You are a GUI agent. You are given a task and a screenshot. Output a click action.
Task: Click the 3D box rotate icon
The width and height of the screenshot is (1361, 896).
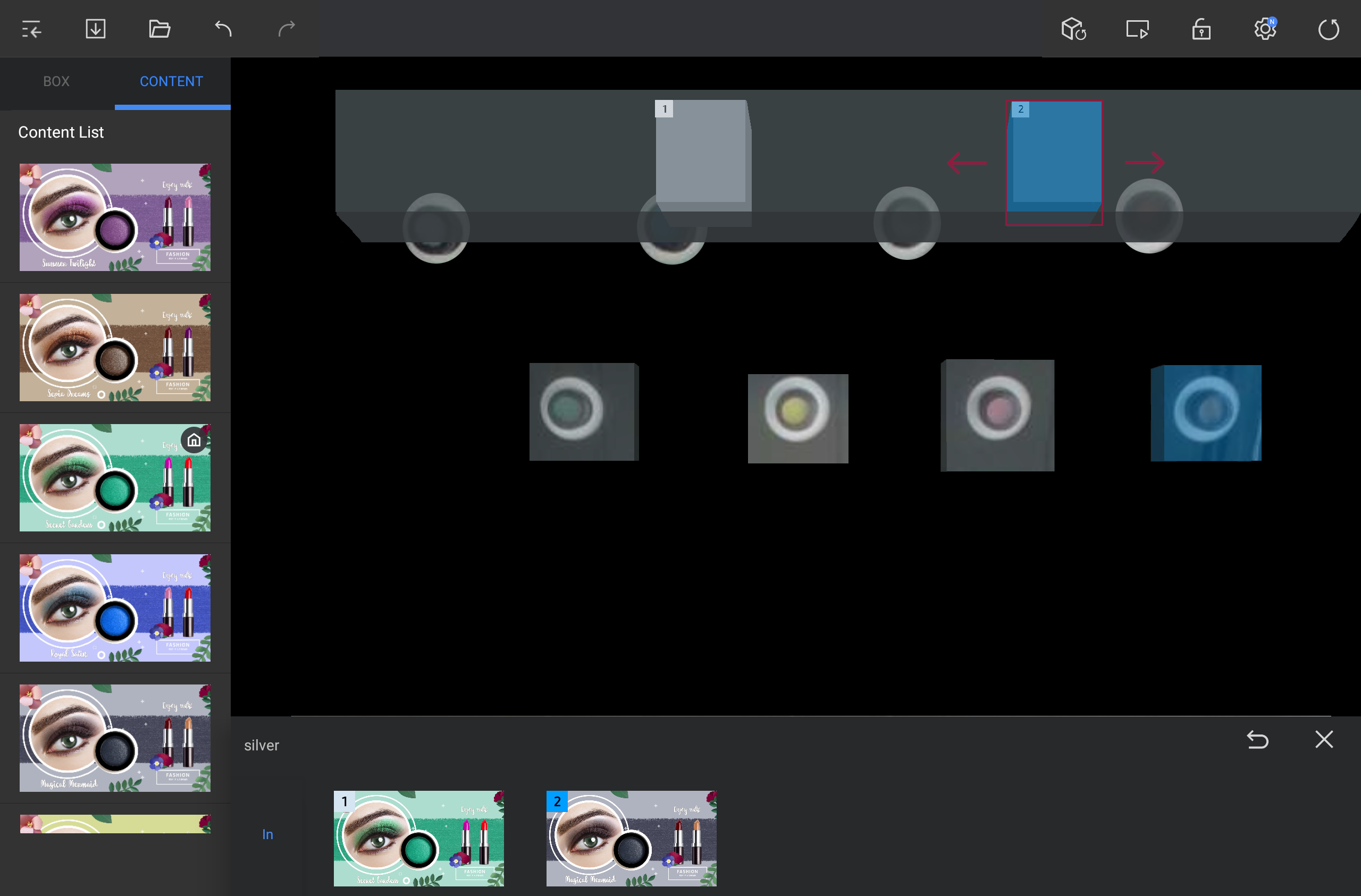[x=1073, y=29]
